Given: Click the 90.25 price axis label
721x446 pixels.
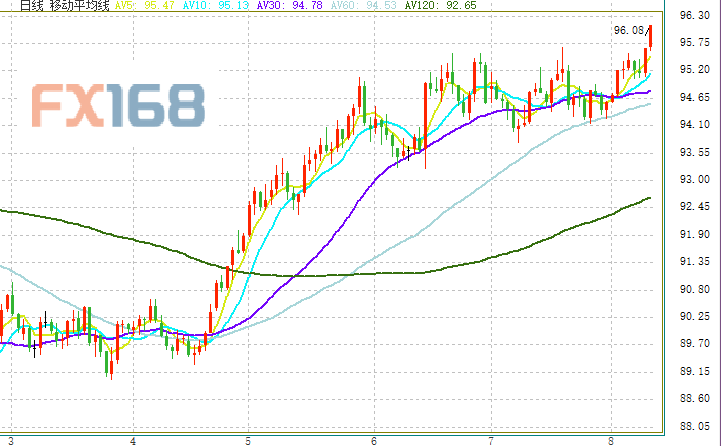Looking at the screenshot, I should [x=693, y=316].
